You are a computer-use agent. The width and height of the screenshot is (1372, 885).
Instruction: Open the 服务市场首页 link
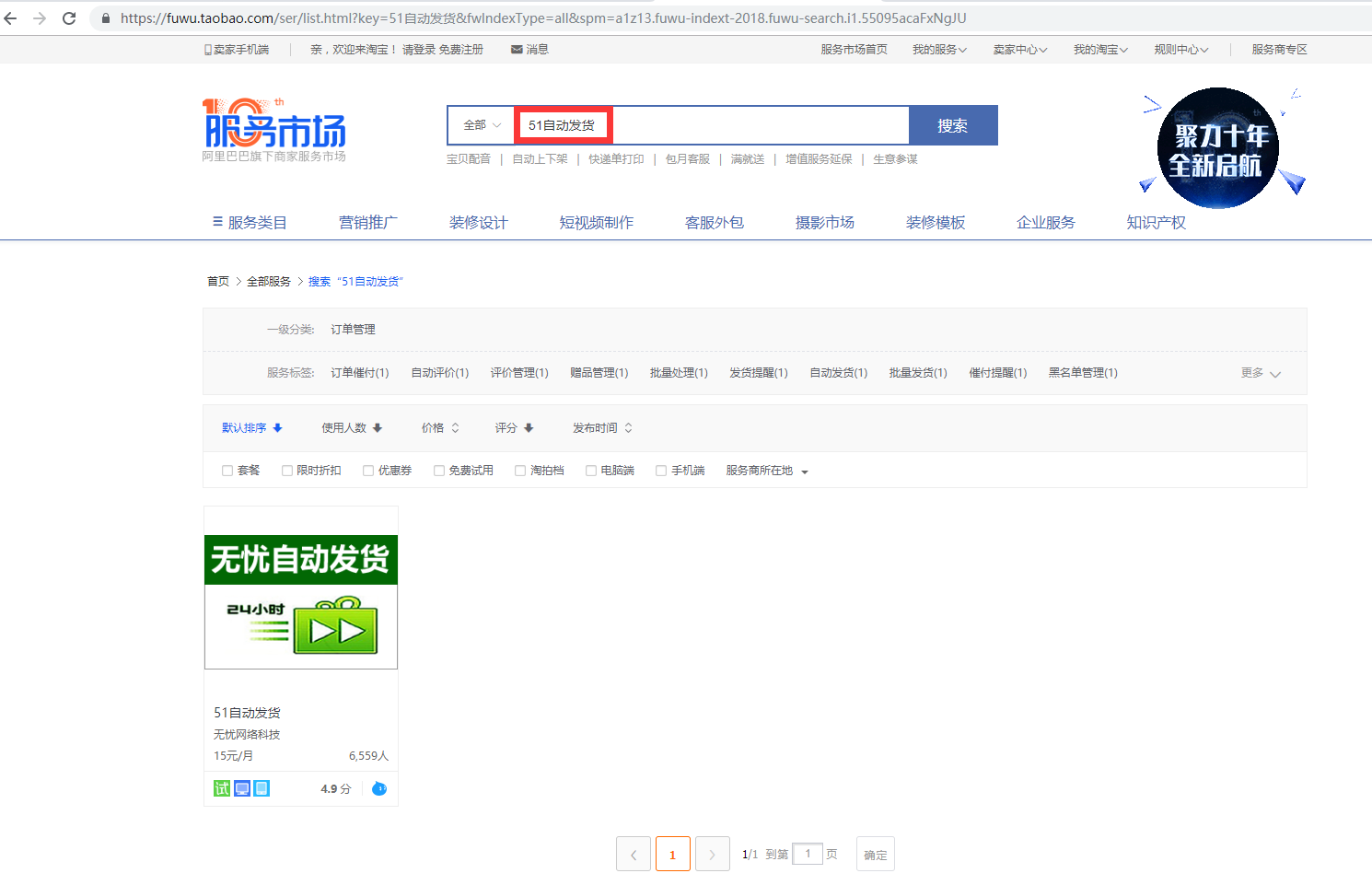(855, 50)
